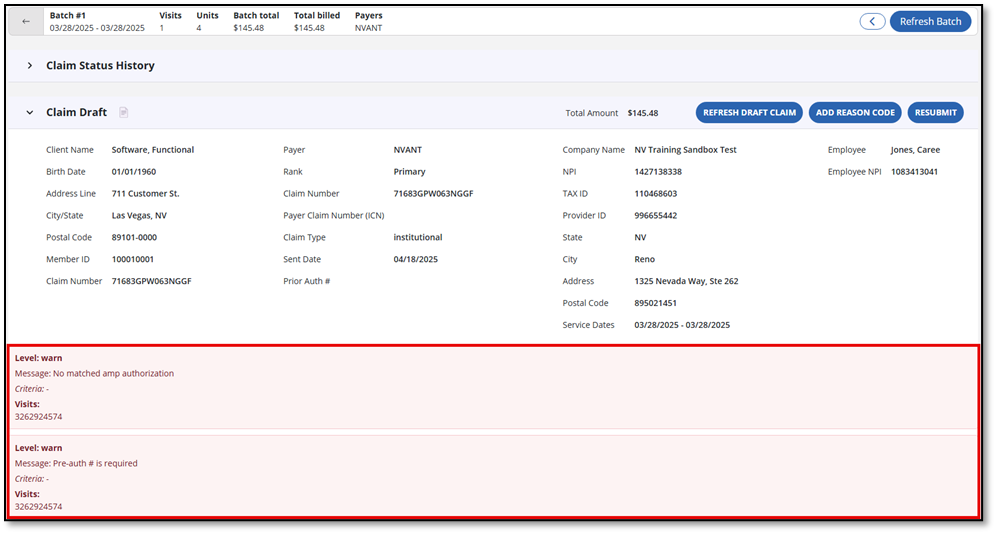Viewport: 996px width, 534px height.
Task: Expand the Claim Status History section
Action: point(30,66)
